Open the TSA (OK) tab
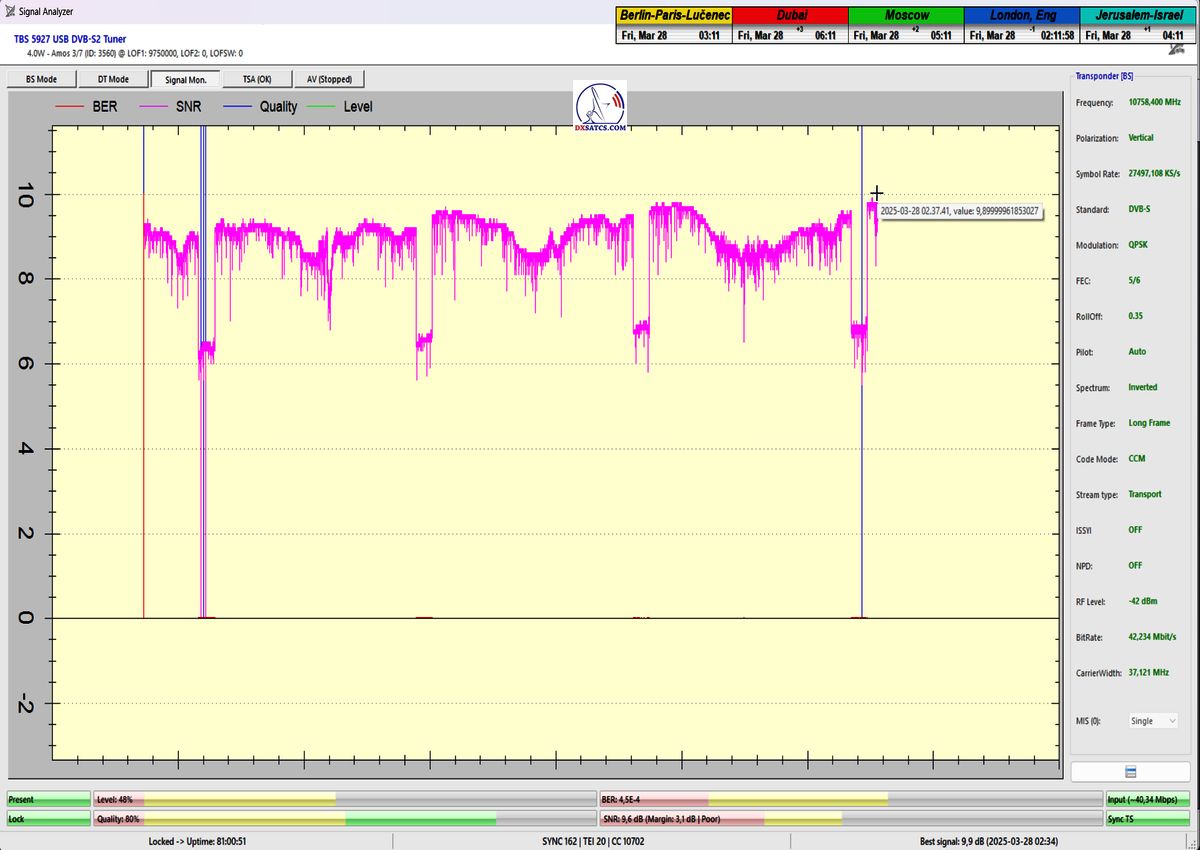 (x=256, y=79)
